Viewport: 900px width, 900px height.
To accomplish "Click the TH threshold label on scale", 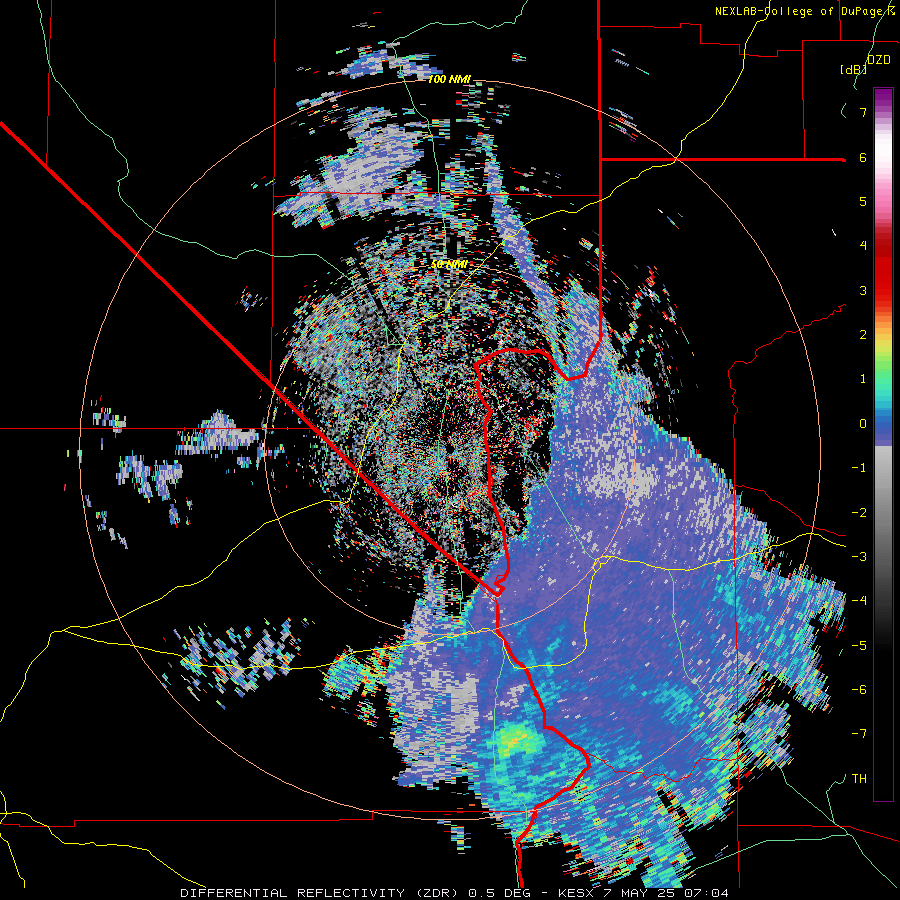I will [859, 779].
